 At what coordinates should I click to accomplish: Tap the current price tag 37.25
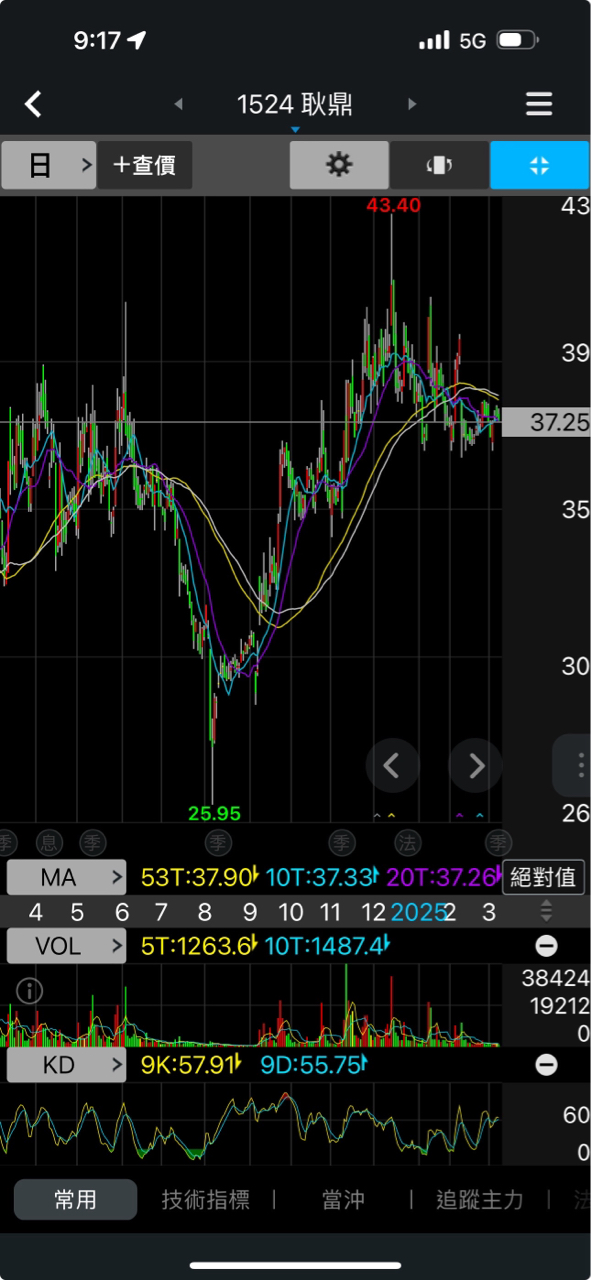[x=546, y=423]
